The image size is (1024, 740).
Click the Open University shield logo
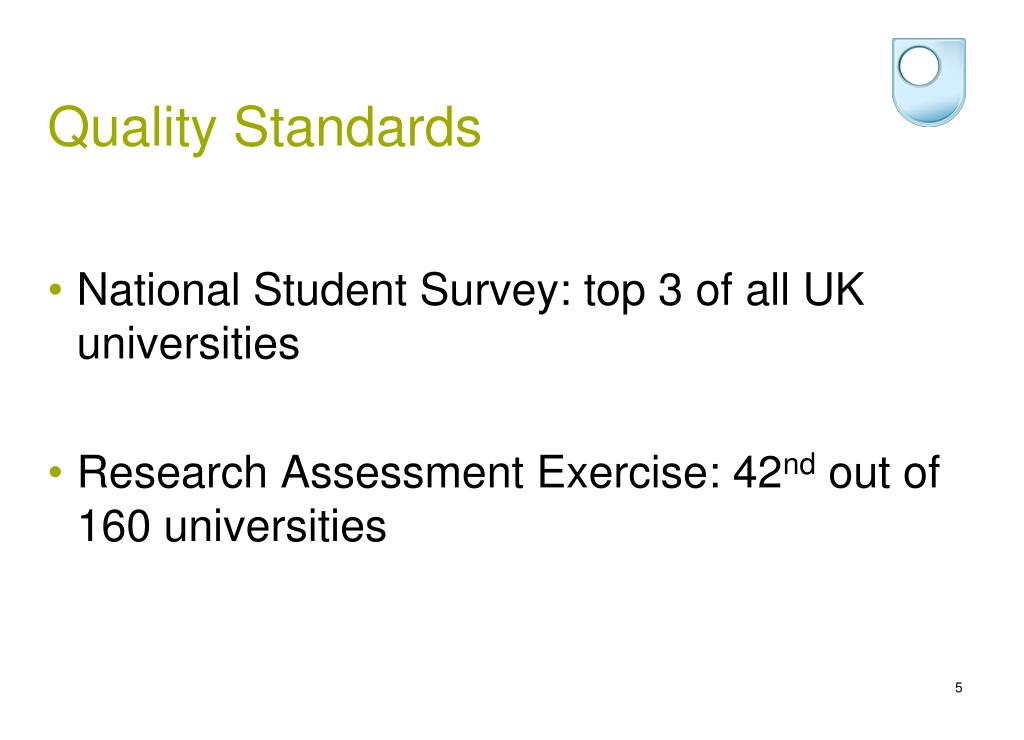929,82
